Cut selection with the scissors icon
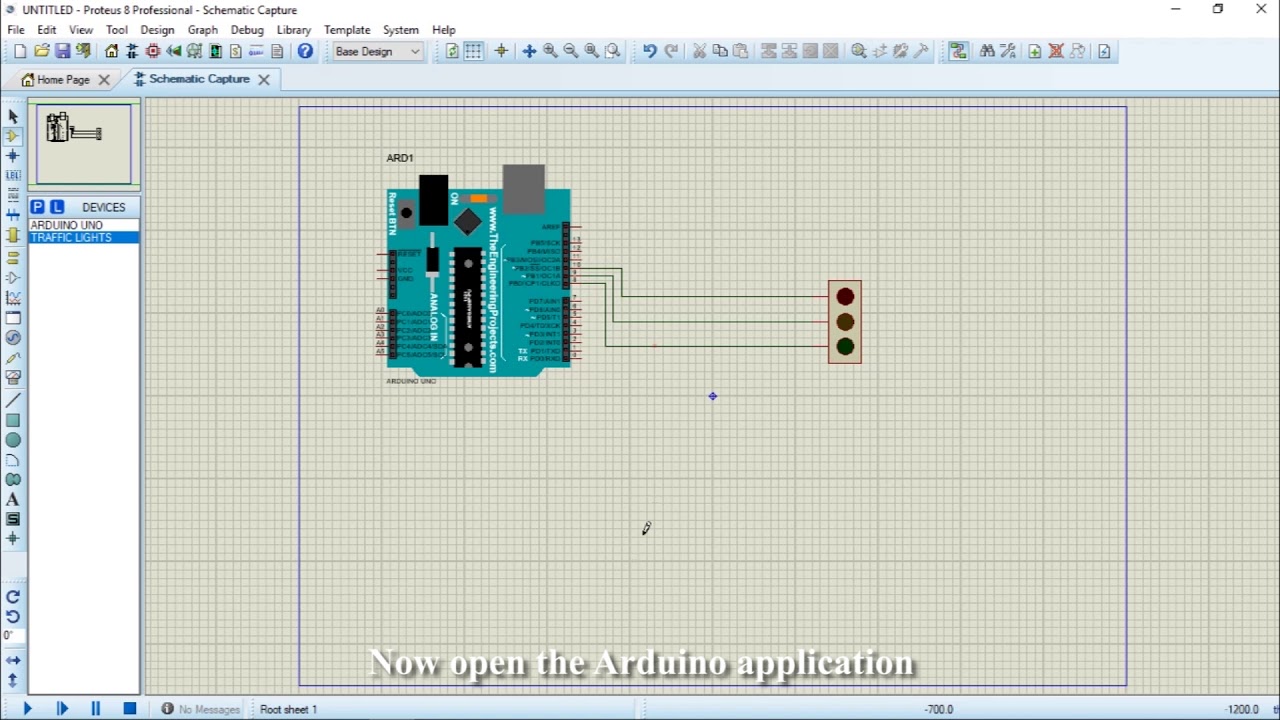This screenshot has width=1280, height=720. (699, 51)
